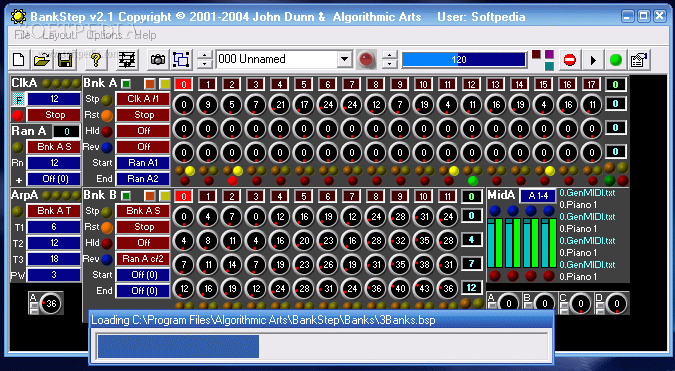This screenshot has height=371, width=675.
Task: Open the Help menu
Action: click(x=145, y=35)
